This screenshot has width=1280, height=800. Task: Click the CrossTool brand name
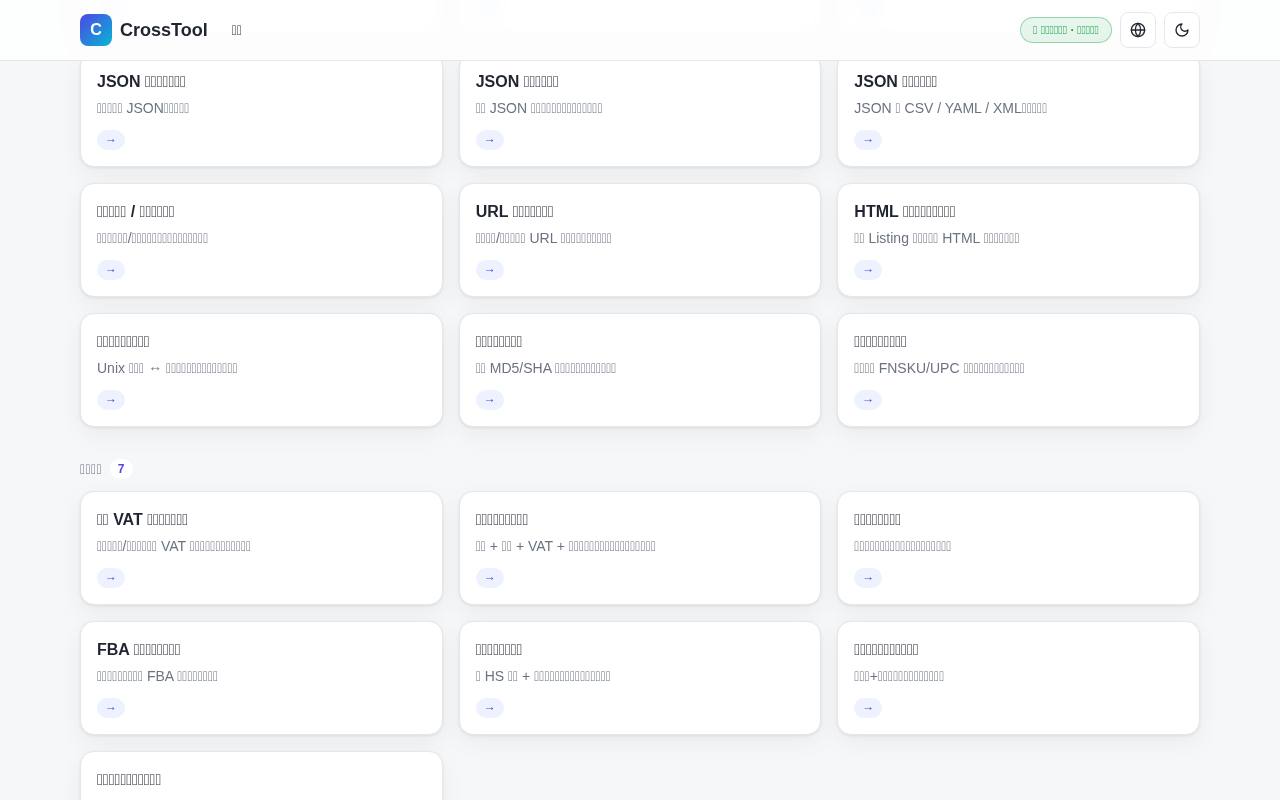pos(164,30)
